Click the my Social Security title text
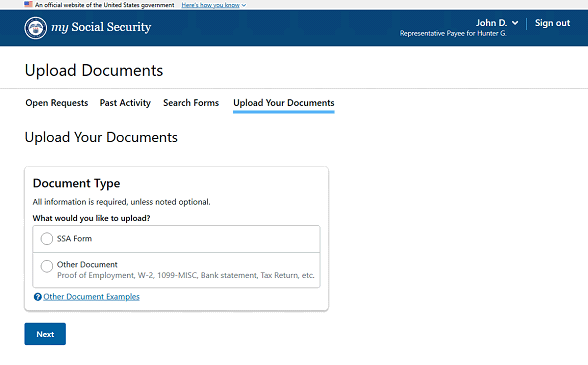 [101, 27]
